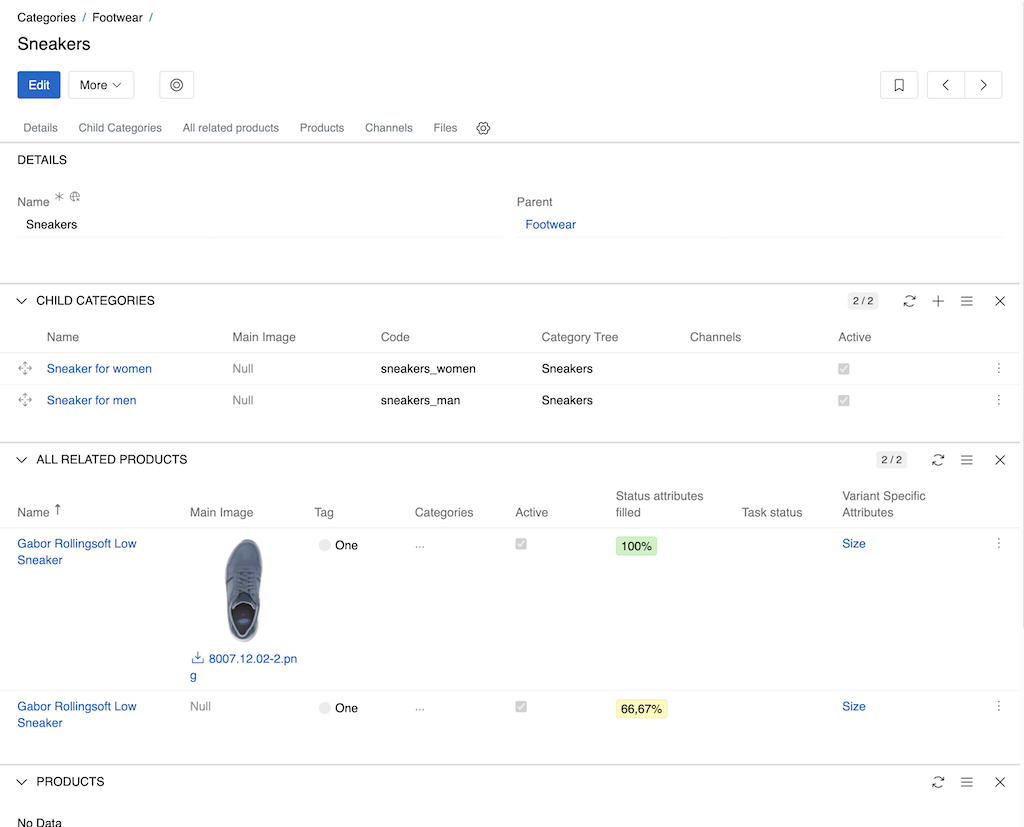
Task: Add a new child category with the plus icon
Action: click(938, 301)
